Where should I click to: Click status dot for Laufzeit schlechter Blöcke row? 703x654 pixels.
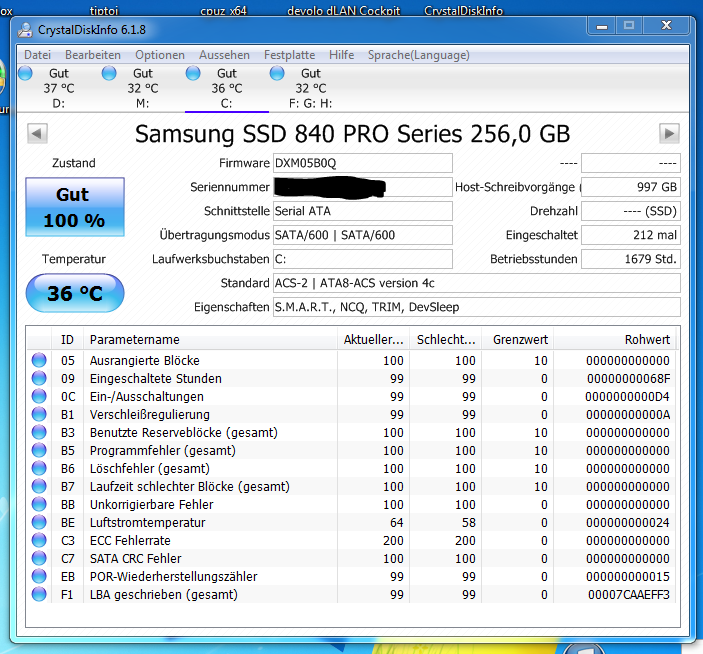[39, 486]
